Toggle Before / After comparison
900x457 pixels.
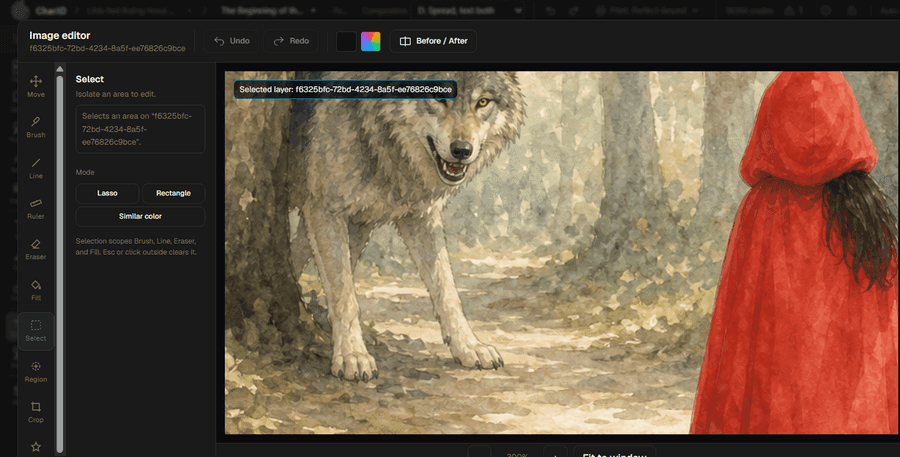coord(433,41)
